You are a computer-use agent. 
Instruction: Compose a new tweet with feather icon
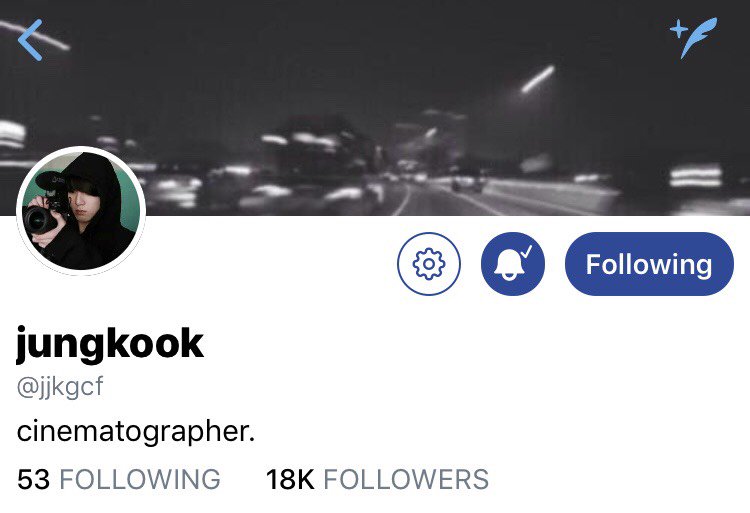694,37
